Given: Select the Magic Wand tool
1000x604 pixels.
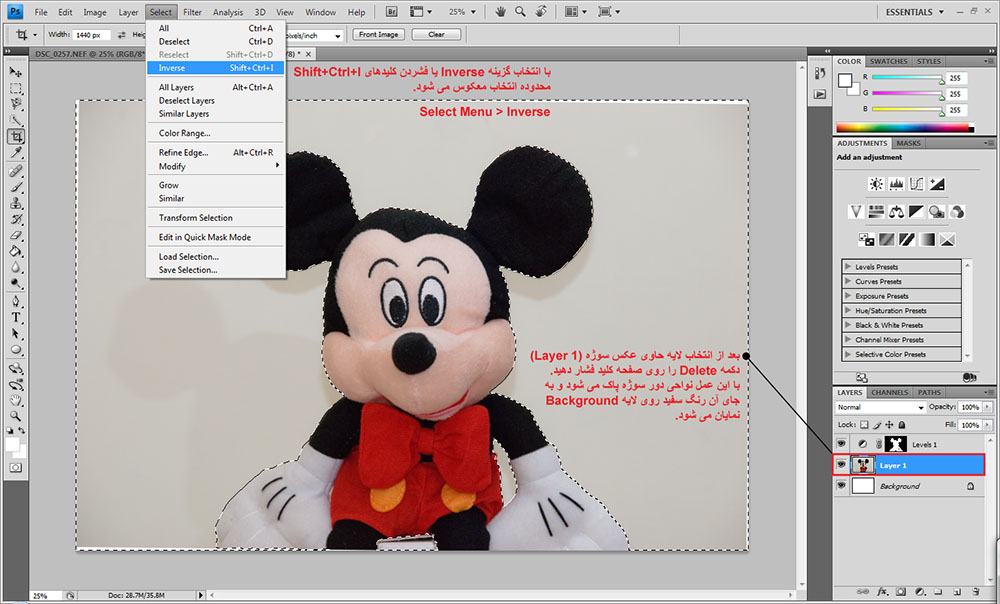Looking at the screenshot, I should [x=15, y=120].
